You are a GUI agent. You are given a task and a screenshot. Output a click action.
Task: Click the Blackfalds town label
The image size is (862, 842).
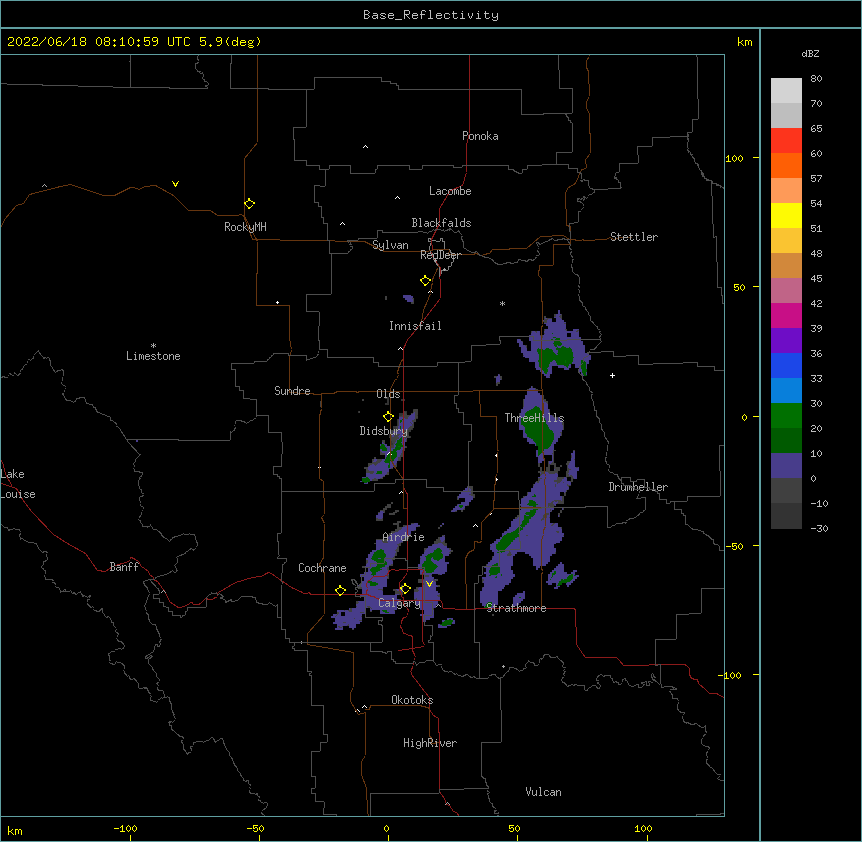coord(441,223)
